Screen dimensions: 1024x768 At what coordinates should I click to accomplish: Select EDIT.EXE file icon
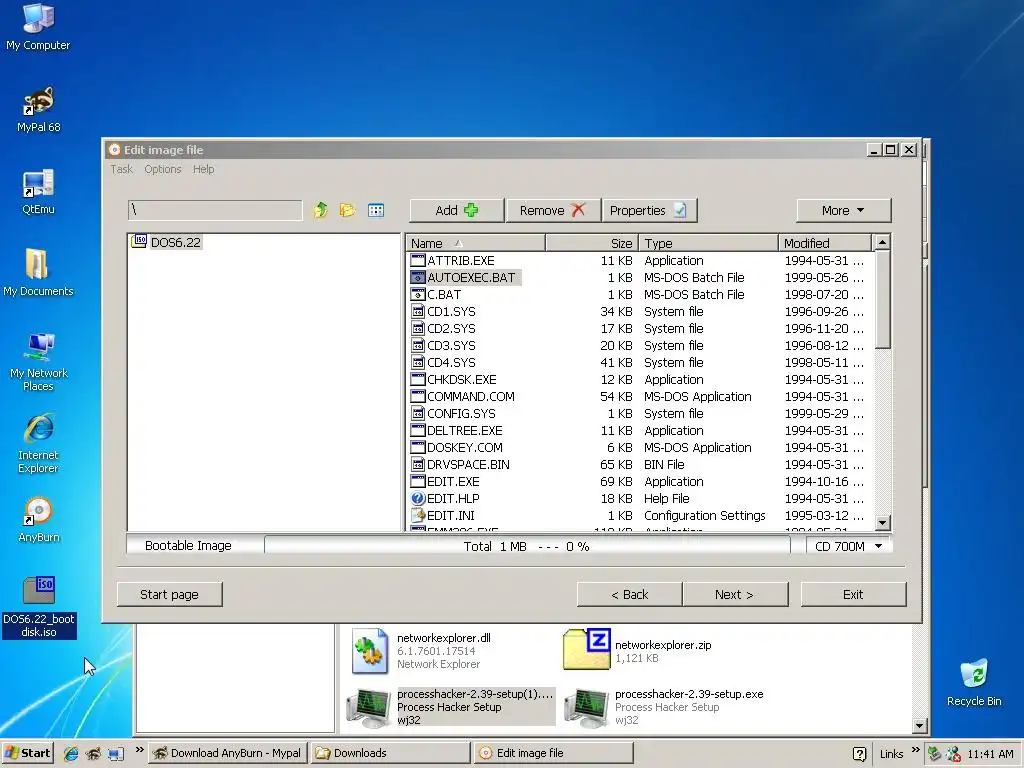[x=418, y=481]
